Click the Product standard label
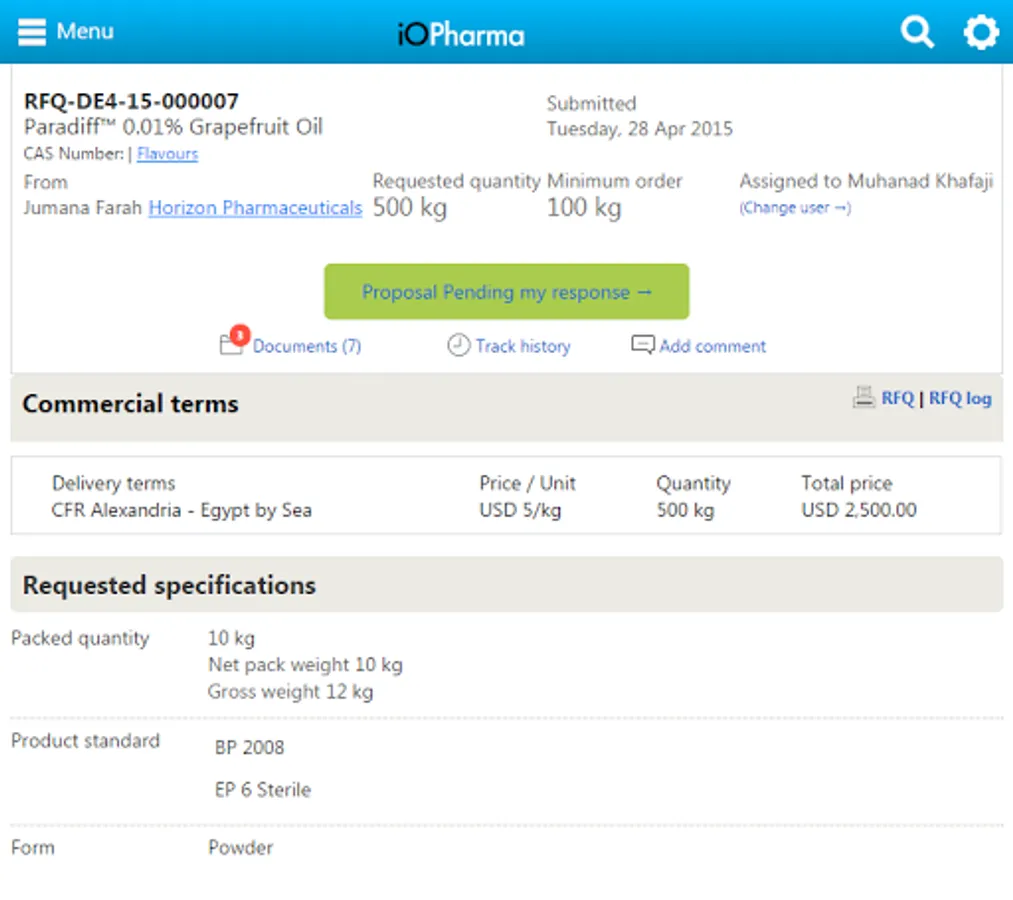This screenshot has width=1013, height=900. coord(85,740)
